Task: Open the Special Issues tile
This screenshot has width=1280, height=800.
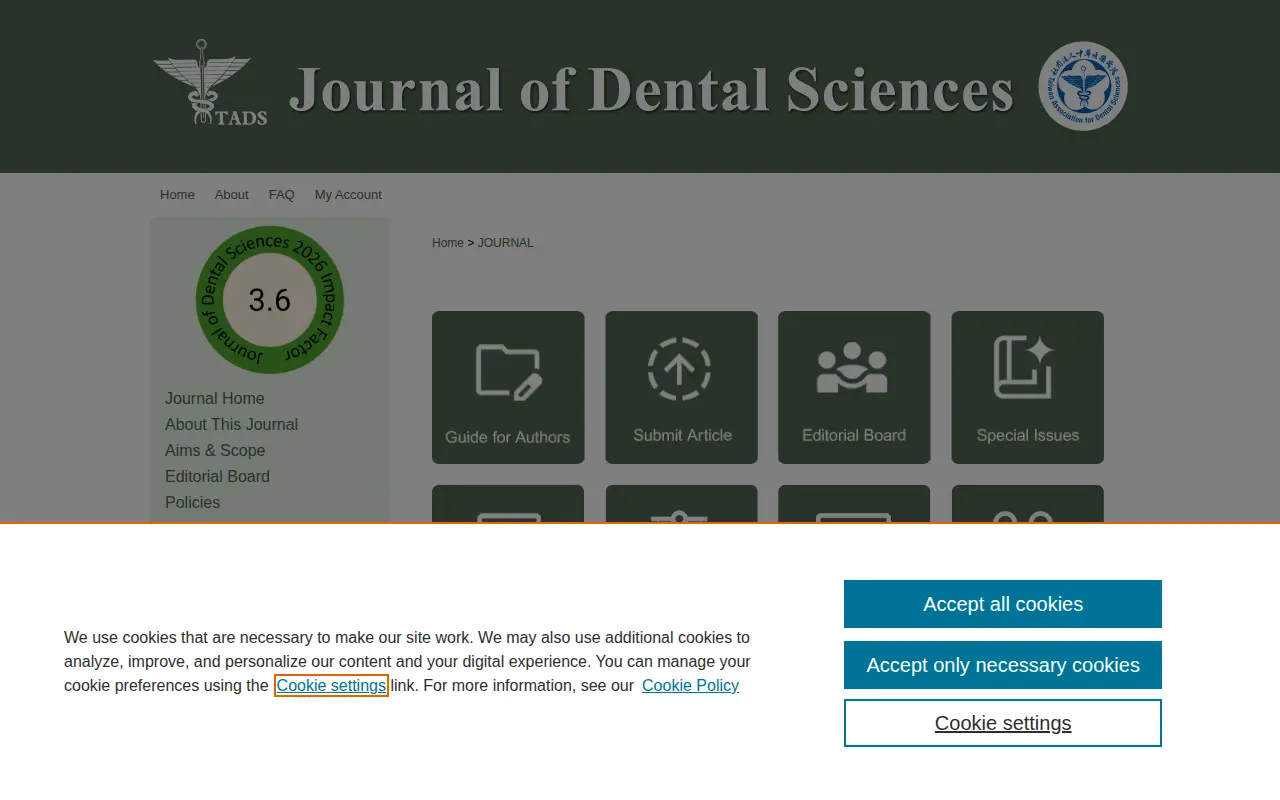Action: click(x=1027, y=387)
